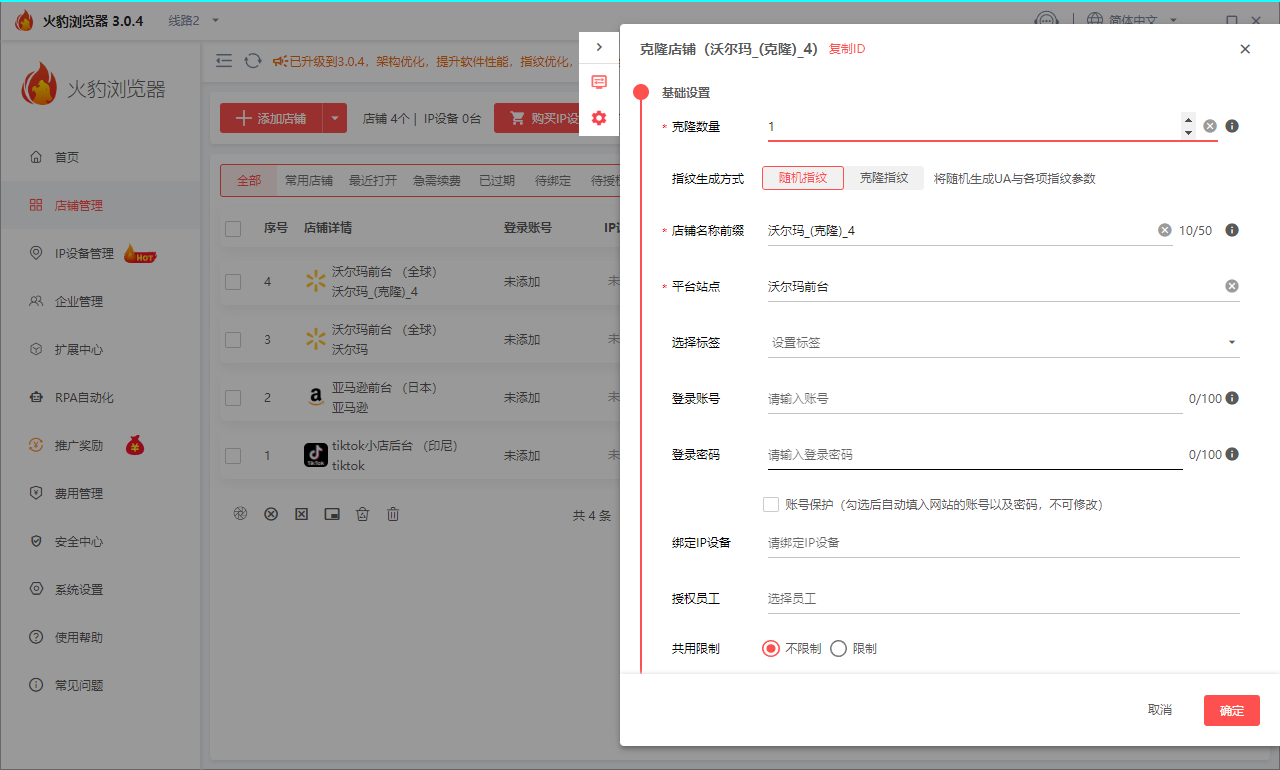Enable 账号保护 checkbox
Screen dimensions: 1280x770
771,504
